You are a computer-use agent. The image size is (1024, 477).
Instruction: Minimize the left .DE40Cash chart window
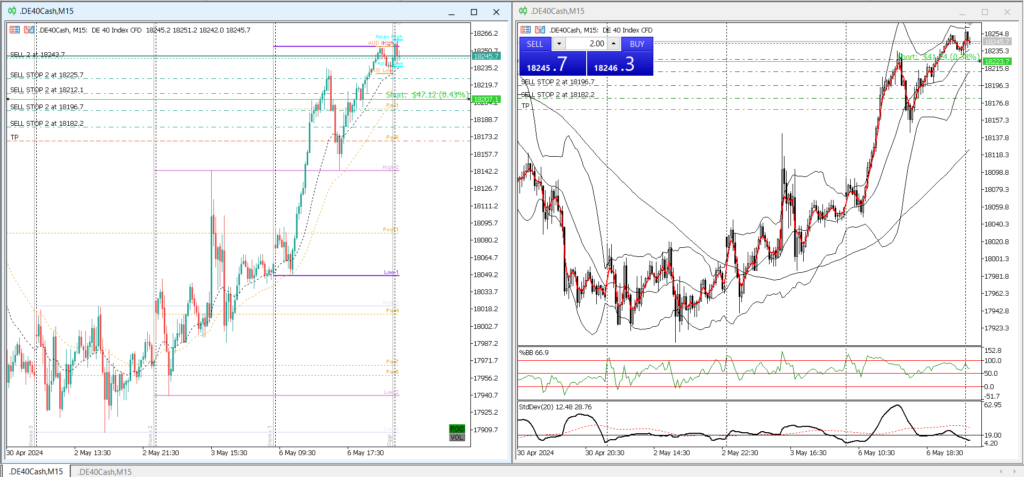(x=451, y=12)
